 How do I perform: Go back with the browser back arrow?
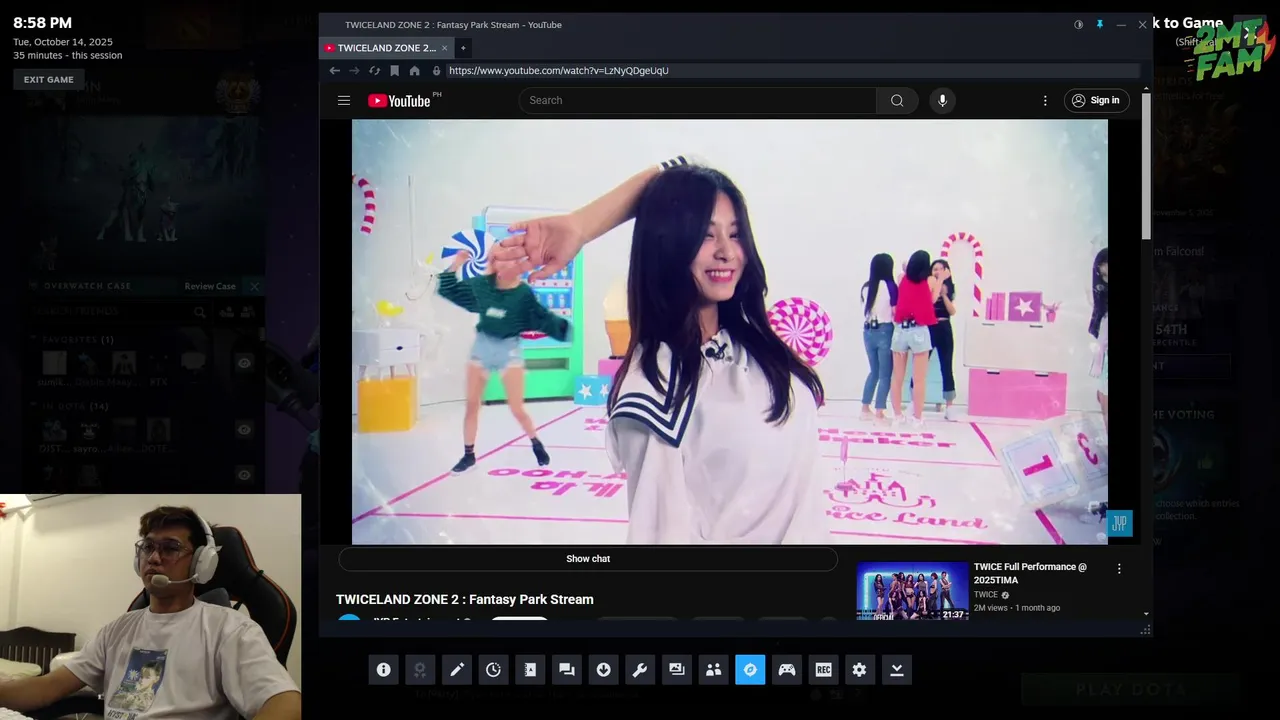(335, 71)
